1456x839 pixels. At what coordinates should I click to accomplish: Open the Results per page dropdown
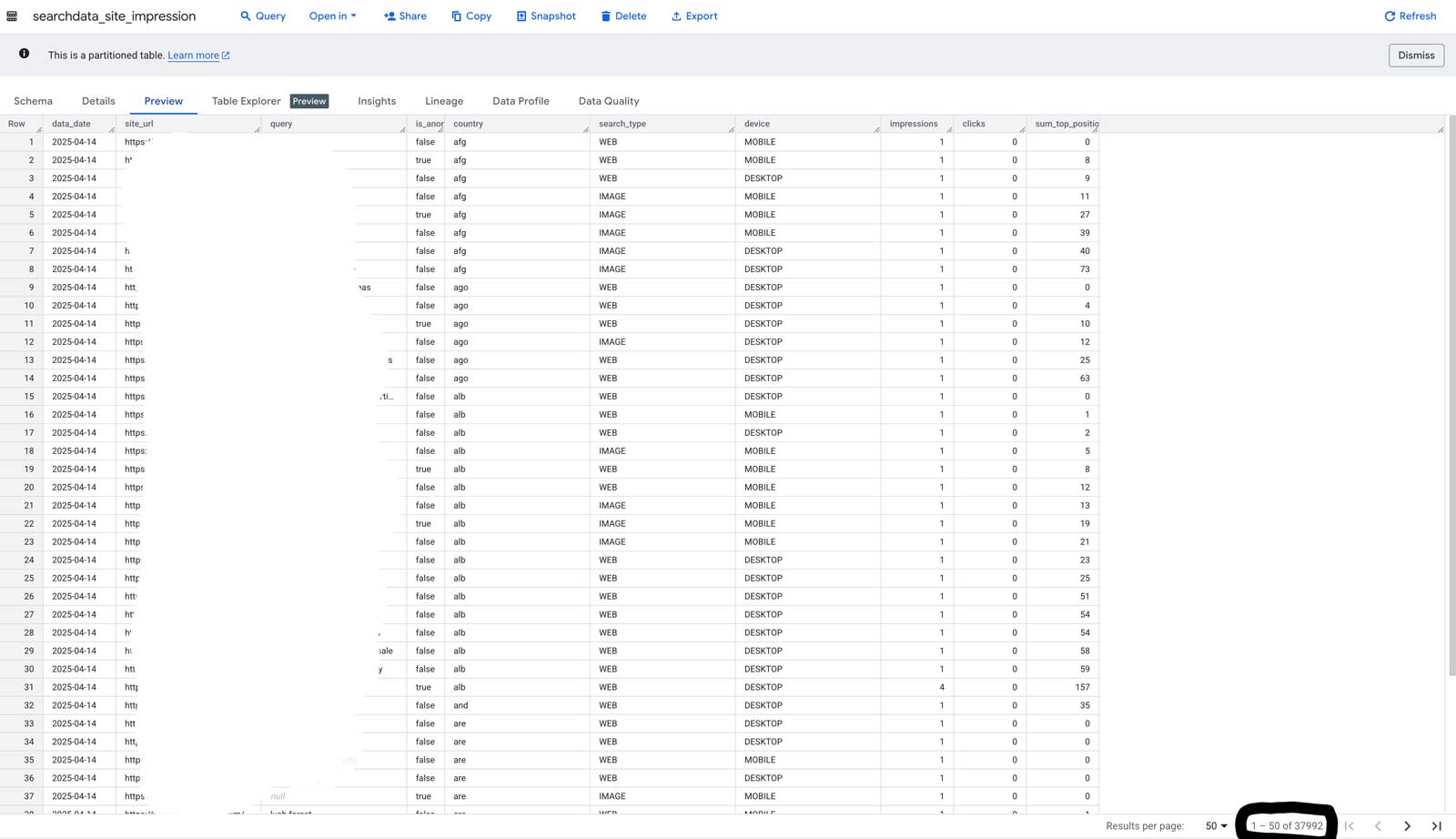point(1214,825)
